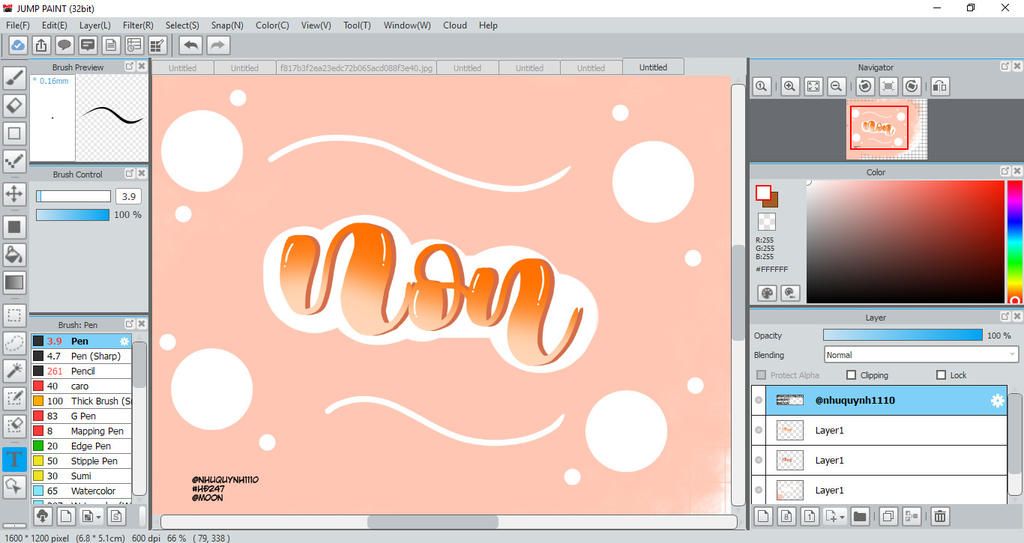Choose the Gradient tool

coord(14,283)
